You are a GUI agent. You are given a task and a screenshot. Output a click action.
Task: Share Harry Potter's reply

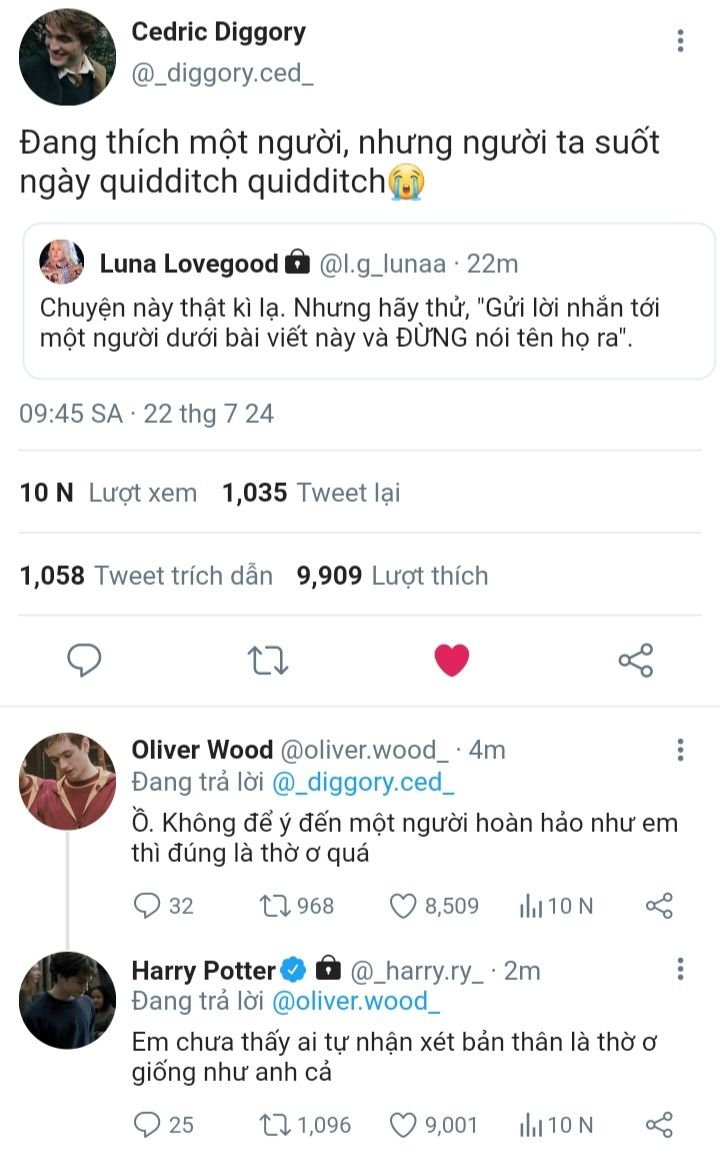pos(659,1125)
